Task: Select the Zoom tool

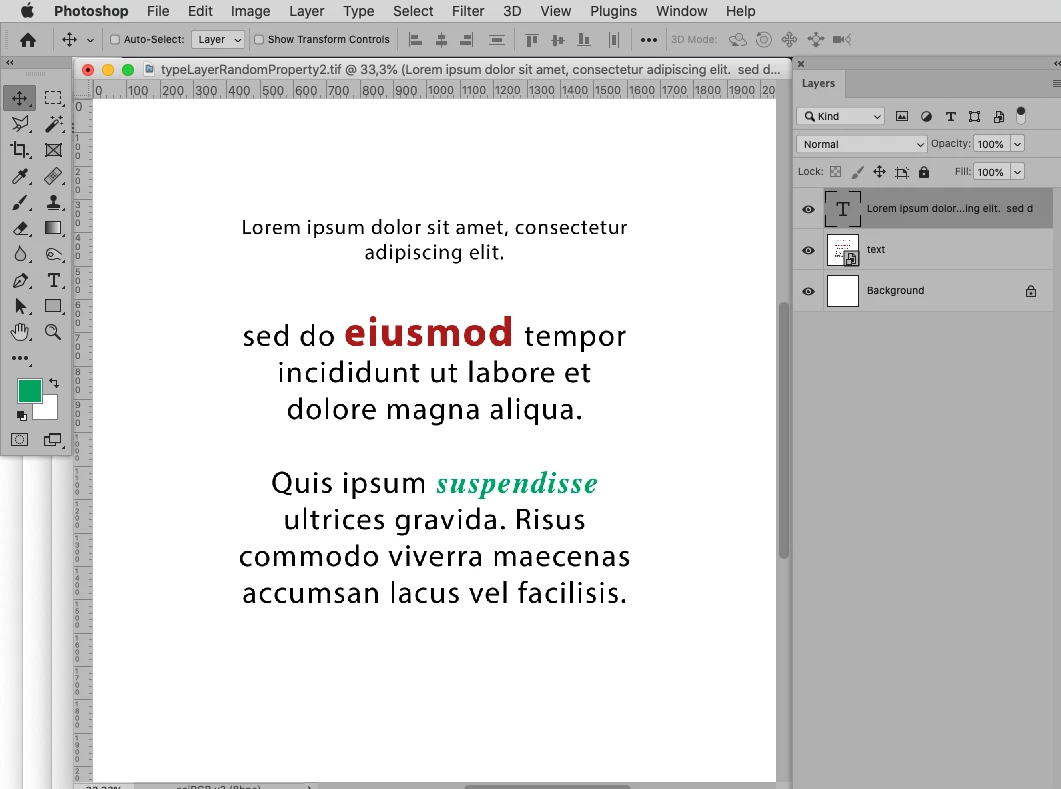Action: pyautogui.click(x=53, y=332)
